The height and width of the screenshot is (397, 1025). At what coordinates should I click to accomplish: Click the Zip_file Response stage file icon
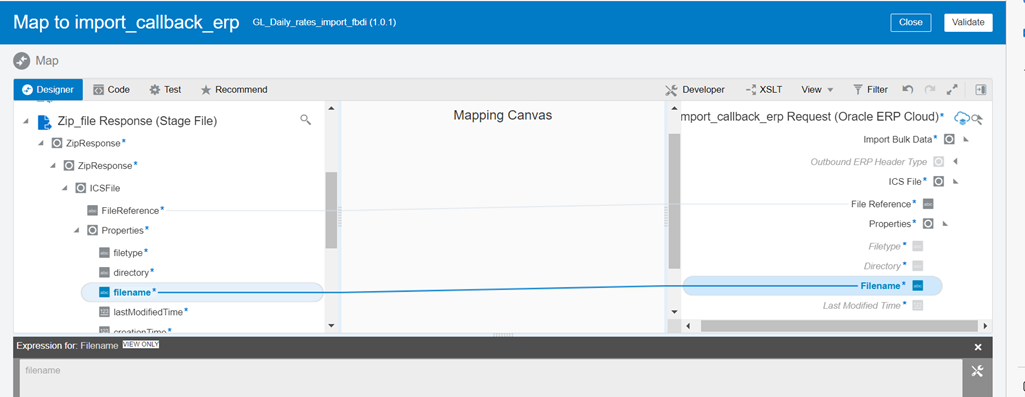(x=44, y=122)
